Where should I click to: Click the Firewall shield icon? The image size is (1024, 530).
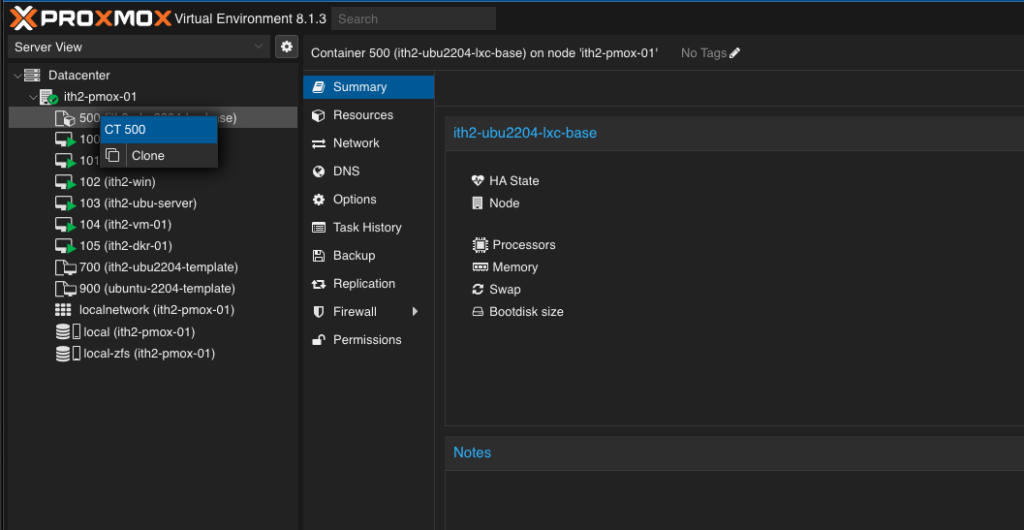[319, 312]
